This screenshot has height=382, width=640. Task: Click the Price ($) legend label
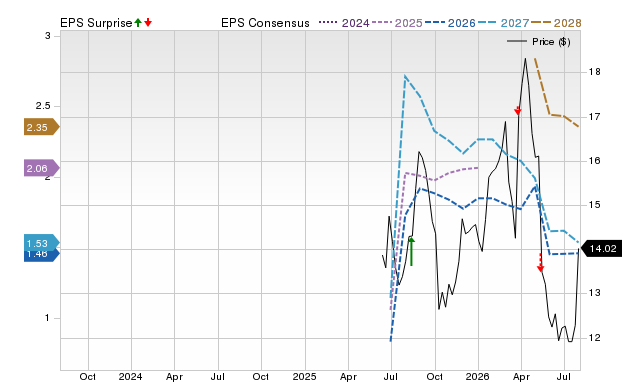coord(551,42)
